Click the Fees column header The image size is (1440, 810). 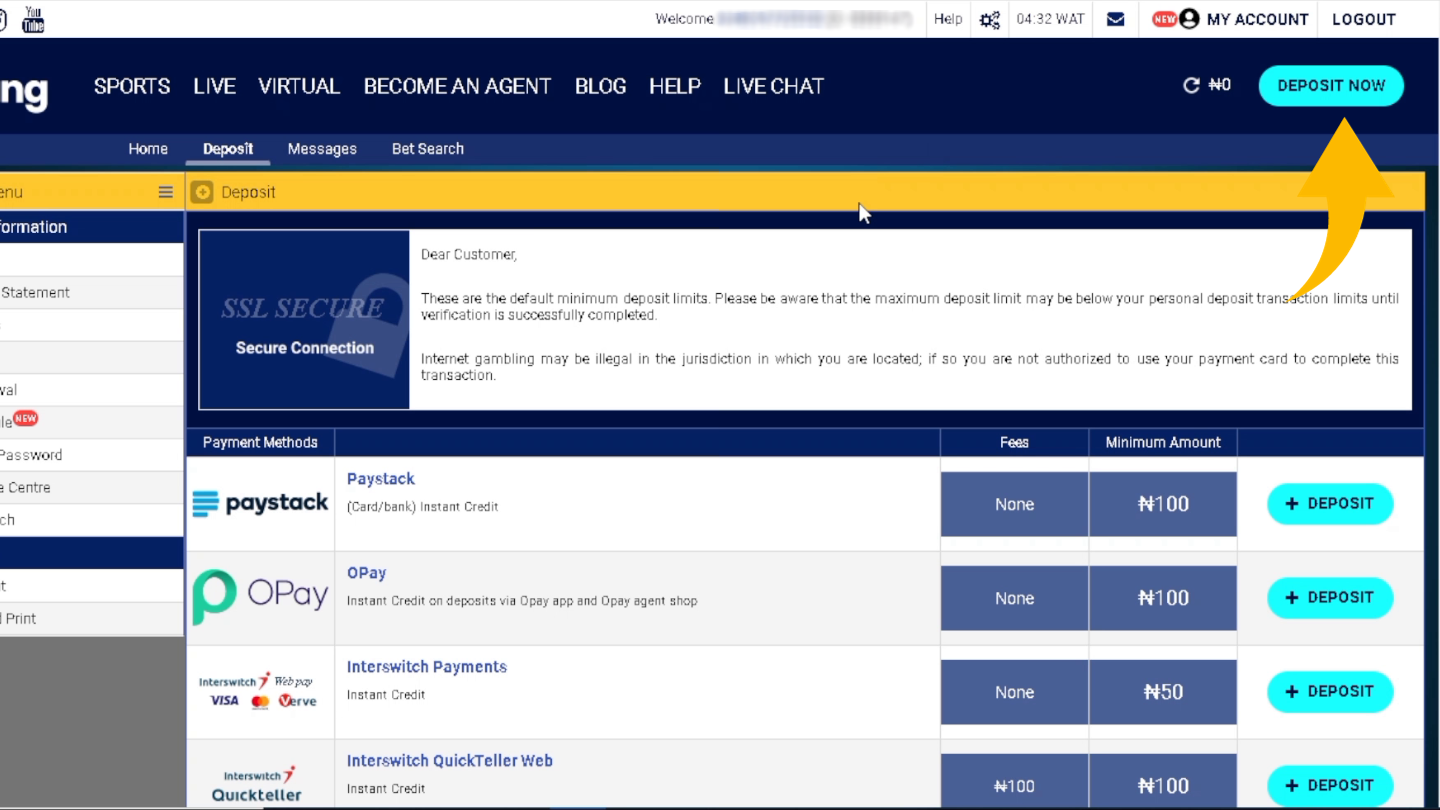[x=1014, y=442]
